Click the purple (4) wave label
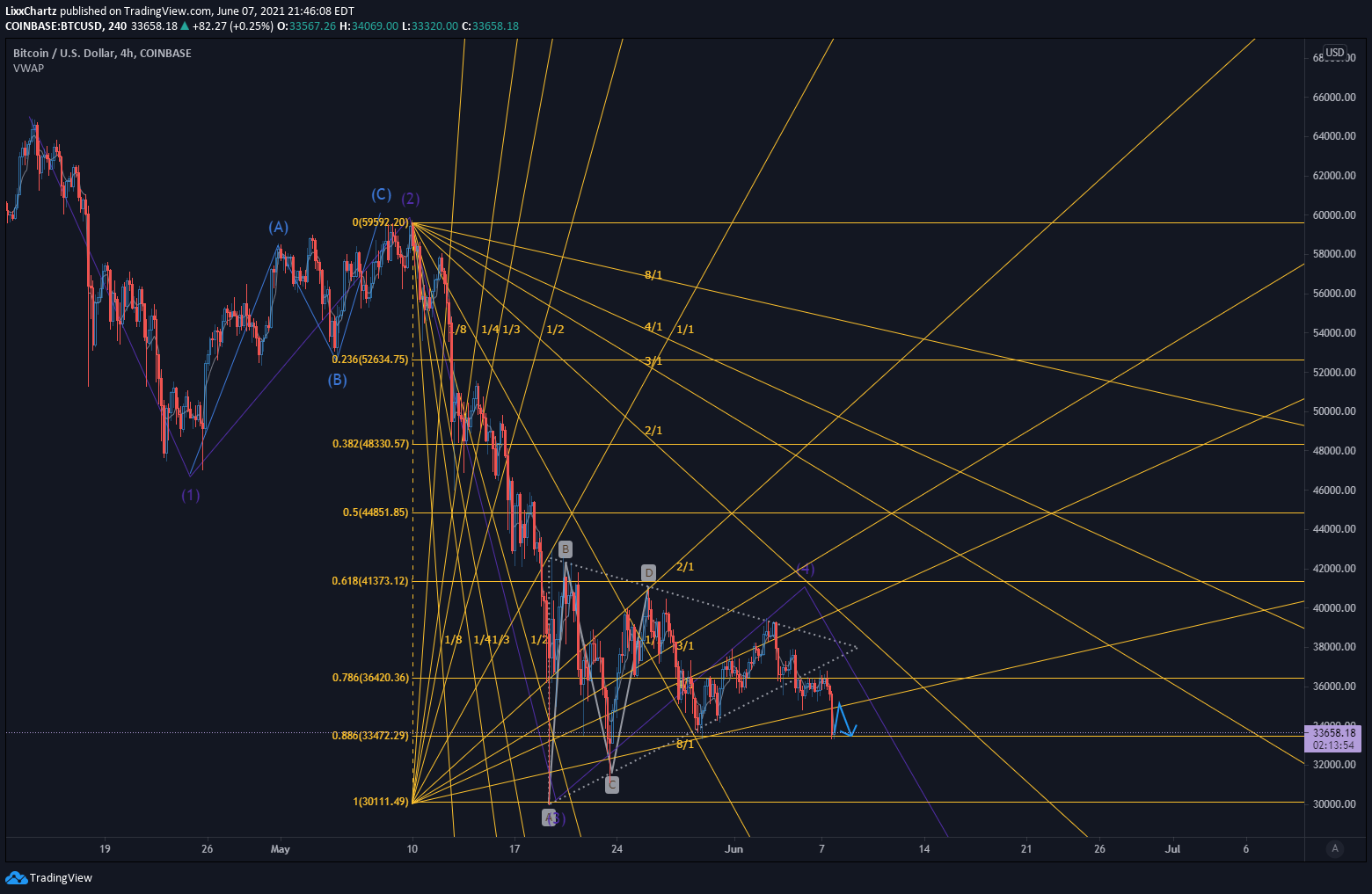Image resolution: width=1372 pixels, height=894 pixels. click(x=806, y=570)
